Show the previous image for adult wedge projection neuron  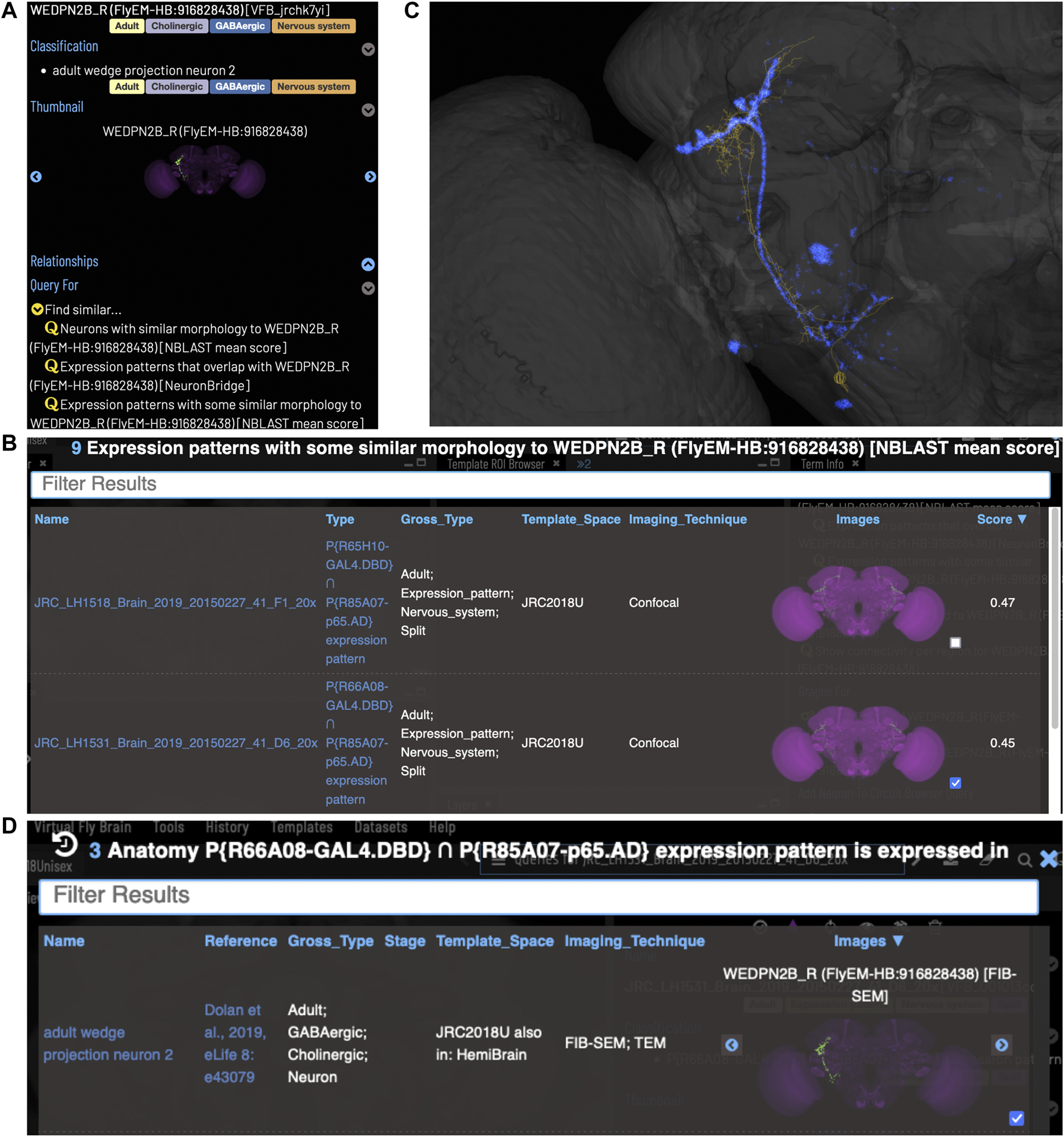click(x=731, y=1045)
